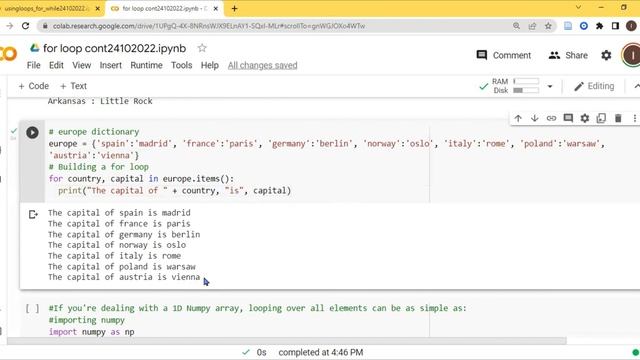The height and width of the screenshot is (360, 640).
Task: Open Google Drive icon beside notebook title
Action: click(x=35, y=48)
